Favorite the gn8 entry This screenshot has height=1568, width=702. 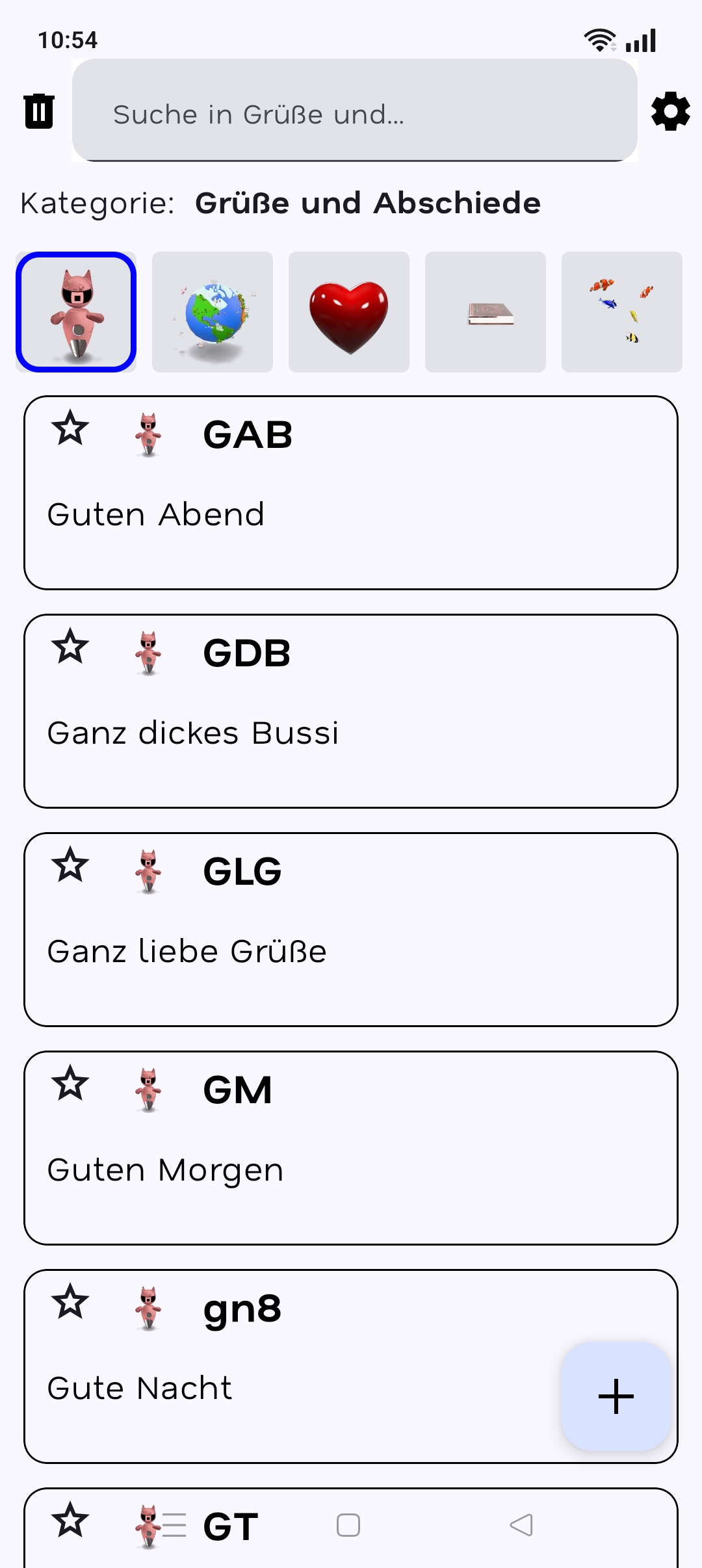pos(70,1302)
